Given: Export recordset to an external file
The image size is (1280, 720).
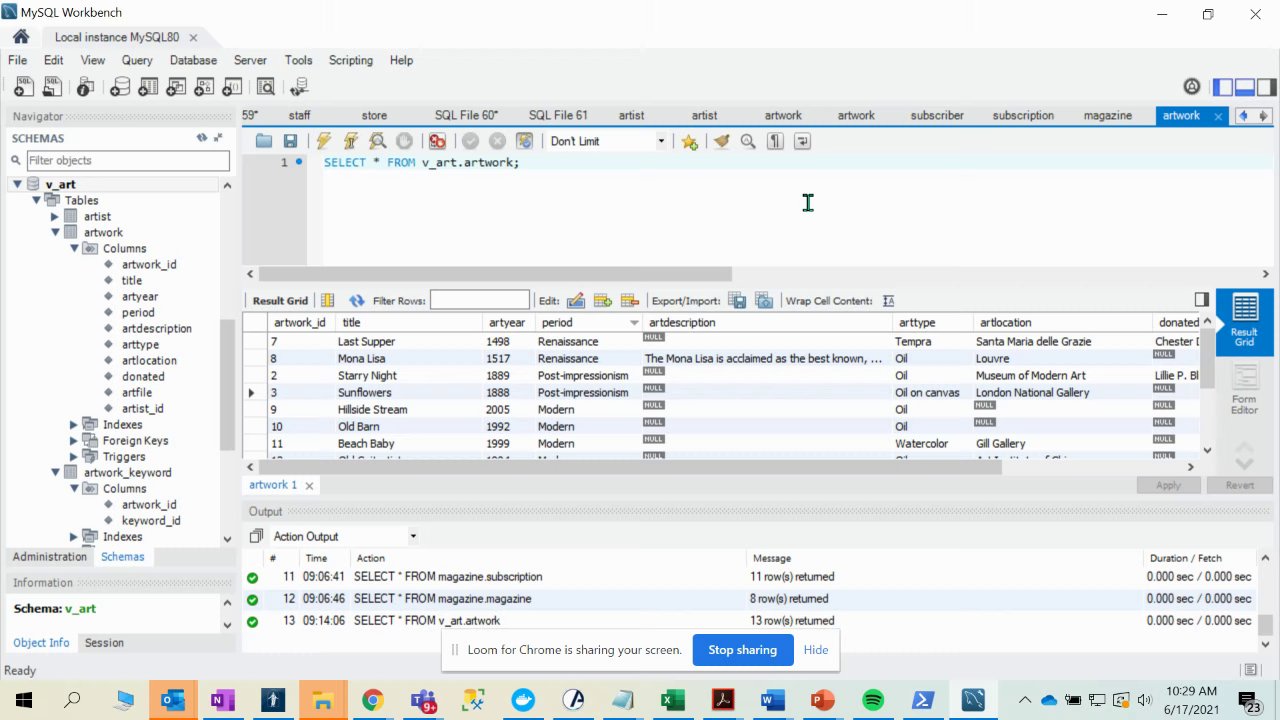Looking at the screenshot, I should [737, 300].
